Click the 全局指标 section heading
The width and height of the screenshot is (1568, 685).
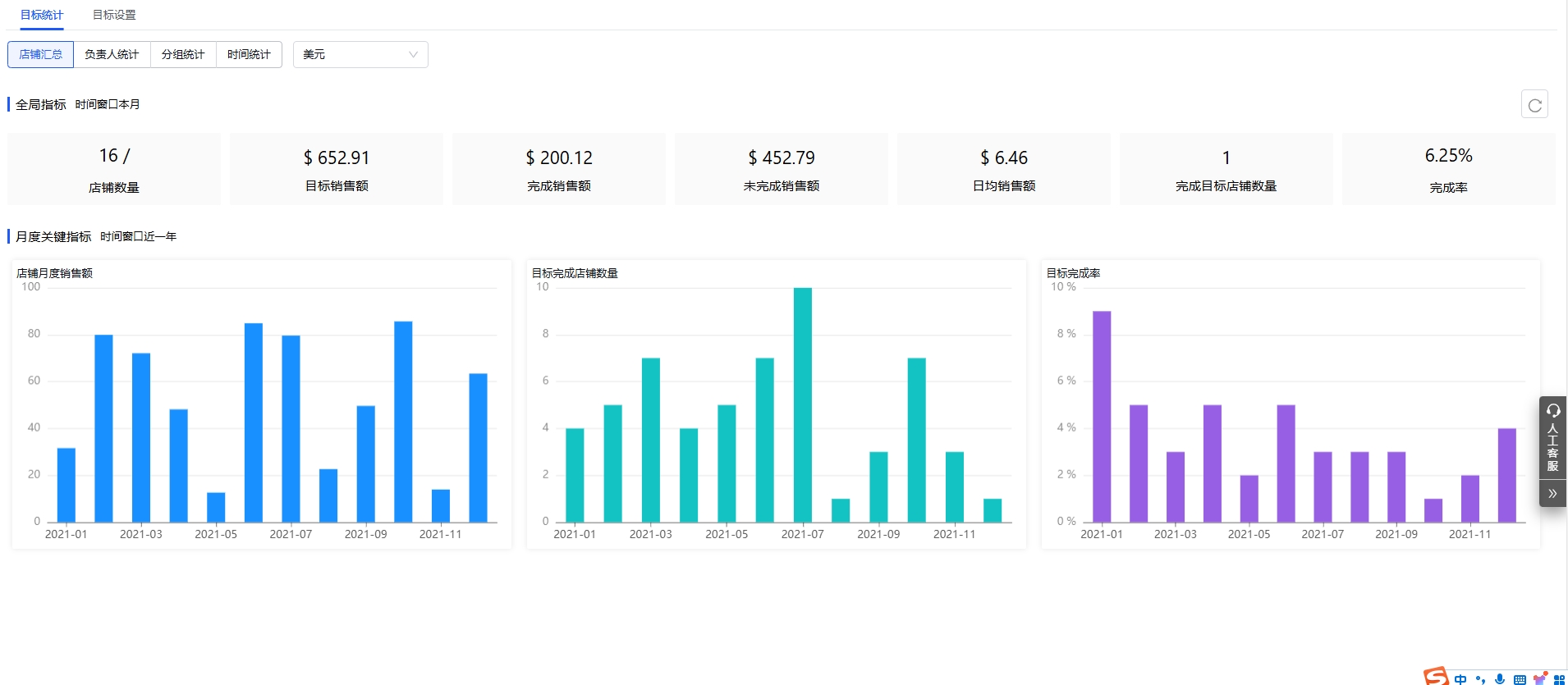[41, 104]
